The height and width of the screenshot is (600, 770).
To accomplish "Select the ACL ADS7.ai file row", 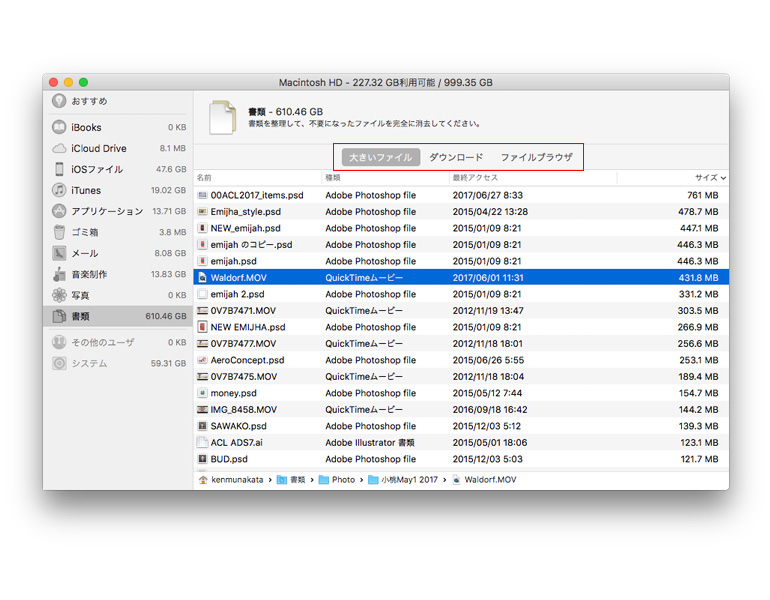I will [238, 443].
